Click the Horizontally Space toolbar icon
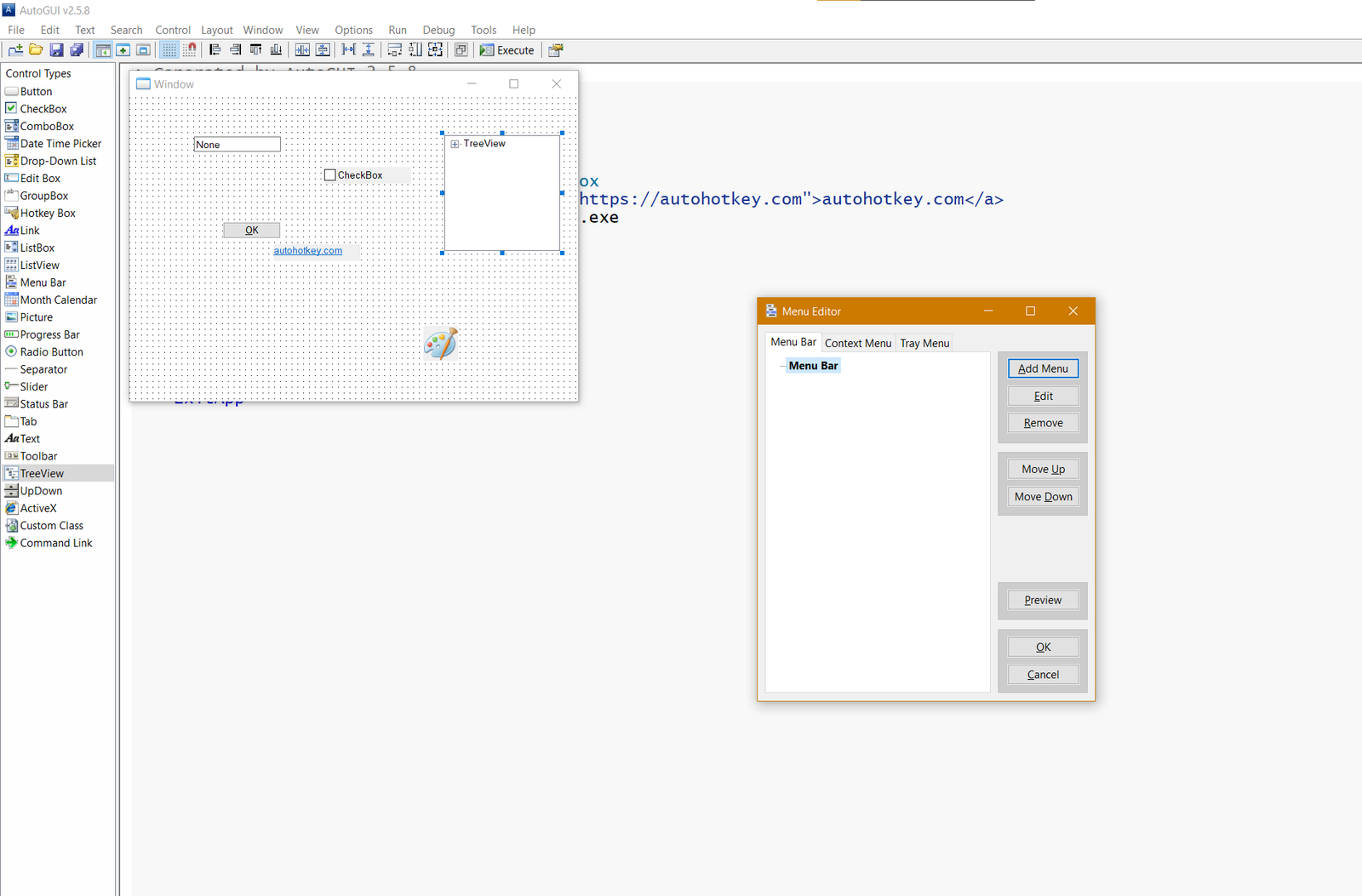This screenshot has width=1362, height=896. (348, 50)
